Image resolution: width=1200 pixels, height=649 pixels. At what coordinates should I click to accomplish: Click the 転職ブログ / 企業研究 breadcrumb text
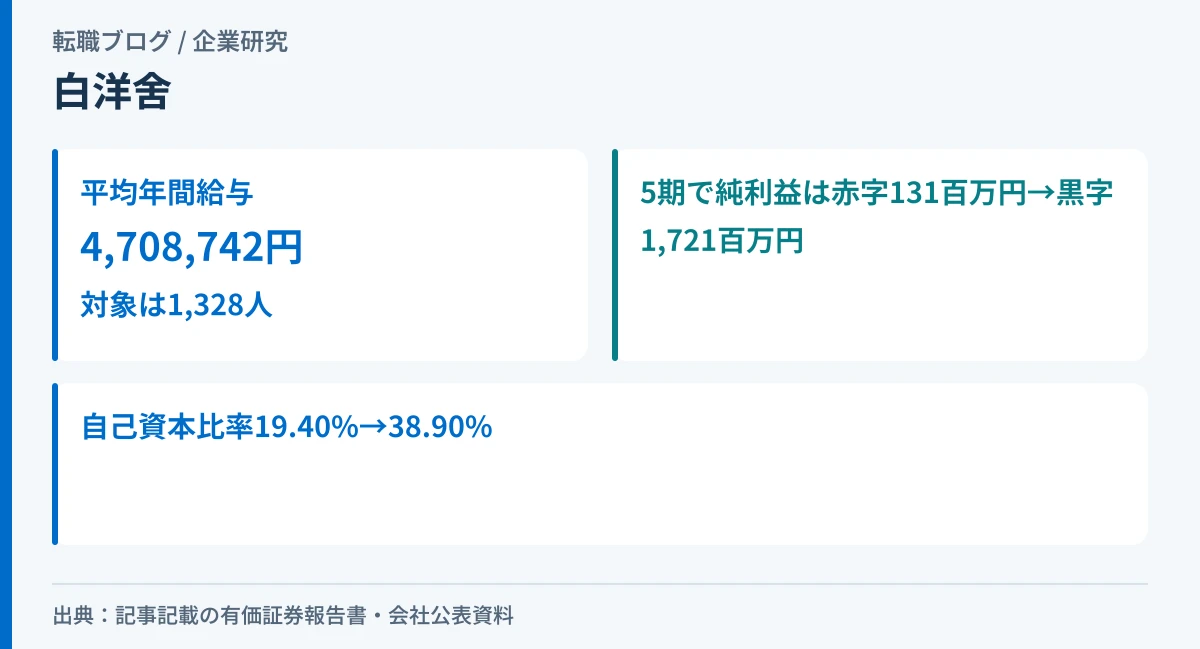tap(170, 42)
